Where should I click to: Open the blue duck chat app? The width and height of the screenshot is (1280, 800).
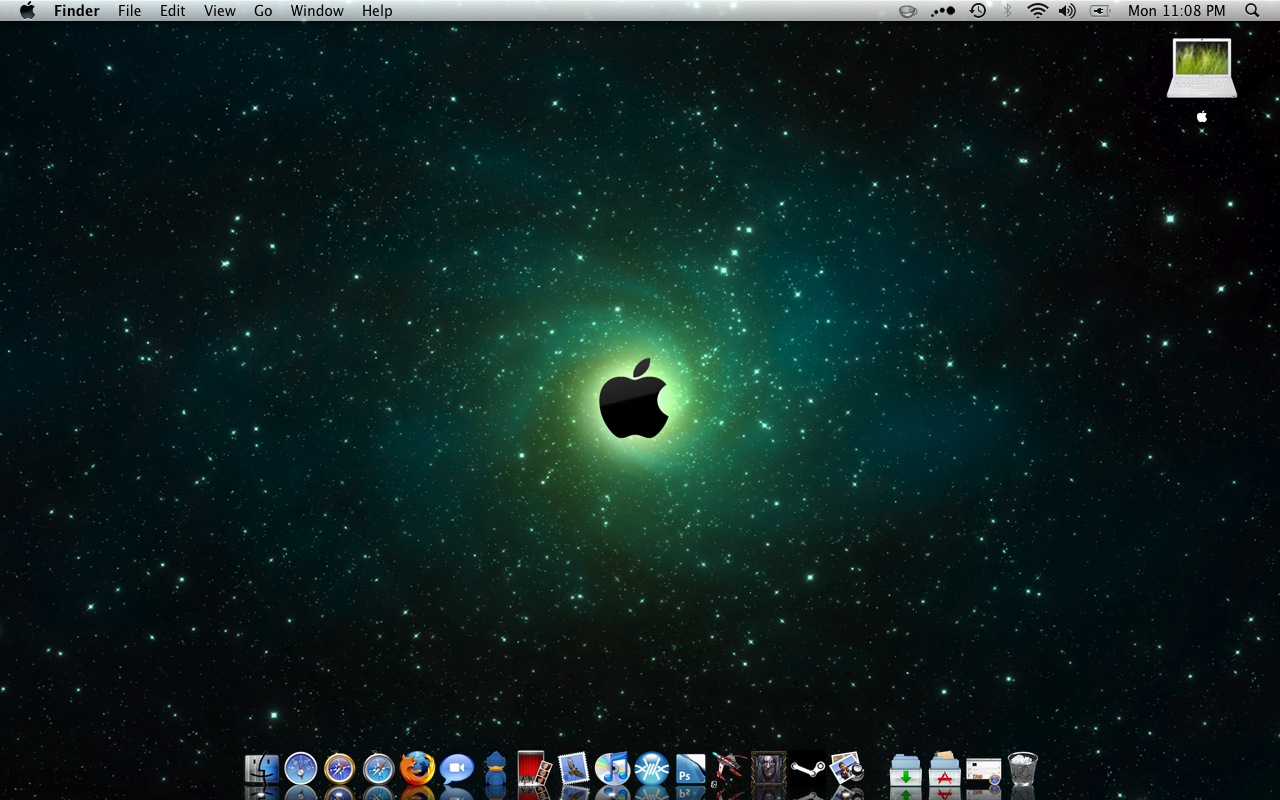(495, 769)
